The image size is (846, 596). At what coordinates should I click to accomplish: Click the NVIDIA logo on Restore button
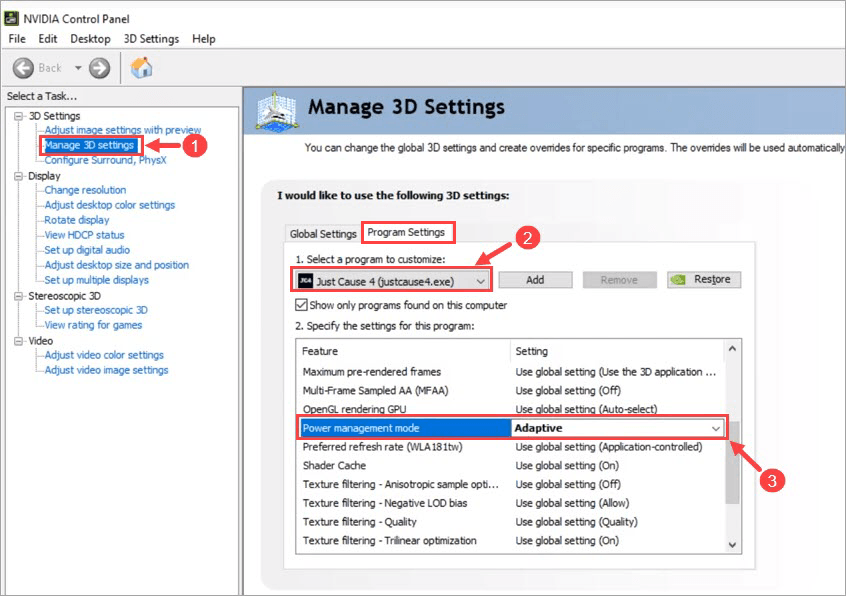(x=678, y=279)
